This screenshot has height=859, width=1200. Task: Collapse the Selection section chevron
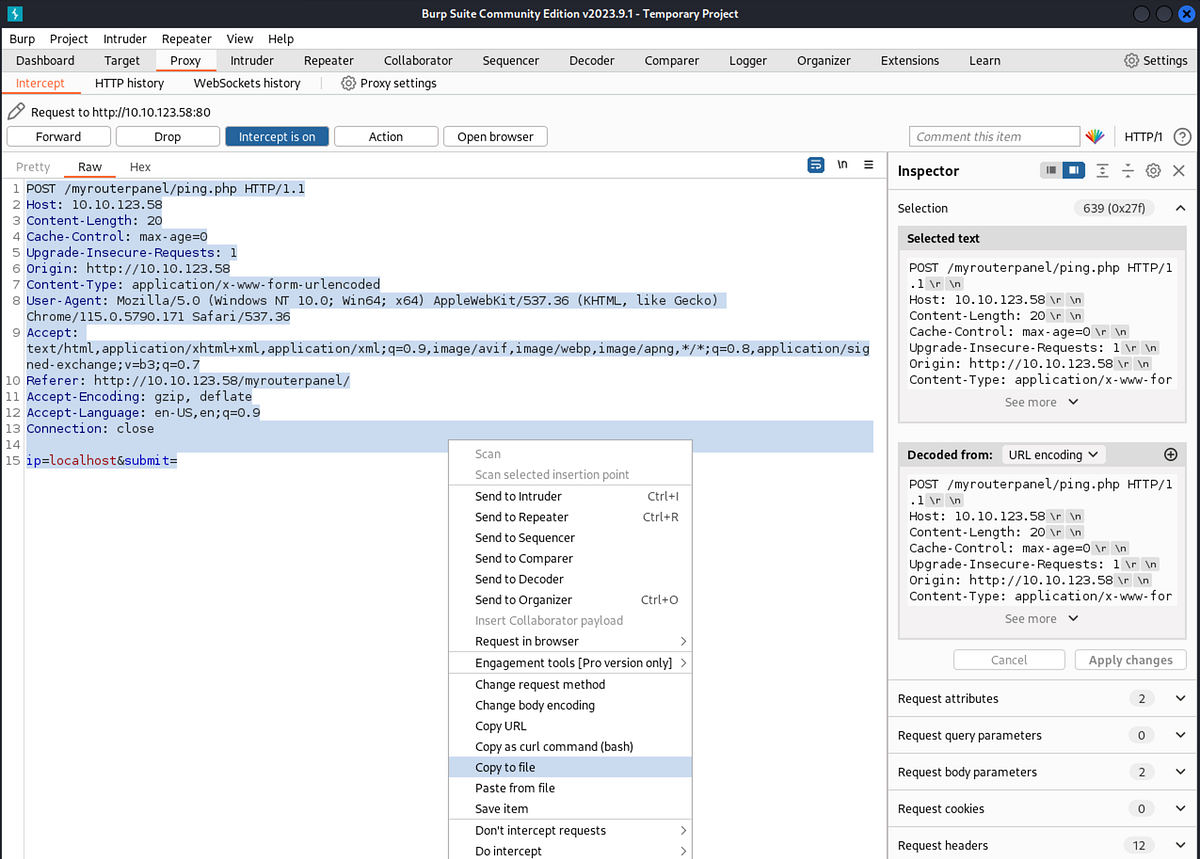tap(1180, 208)
